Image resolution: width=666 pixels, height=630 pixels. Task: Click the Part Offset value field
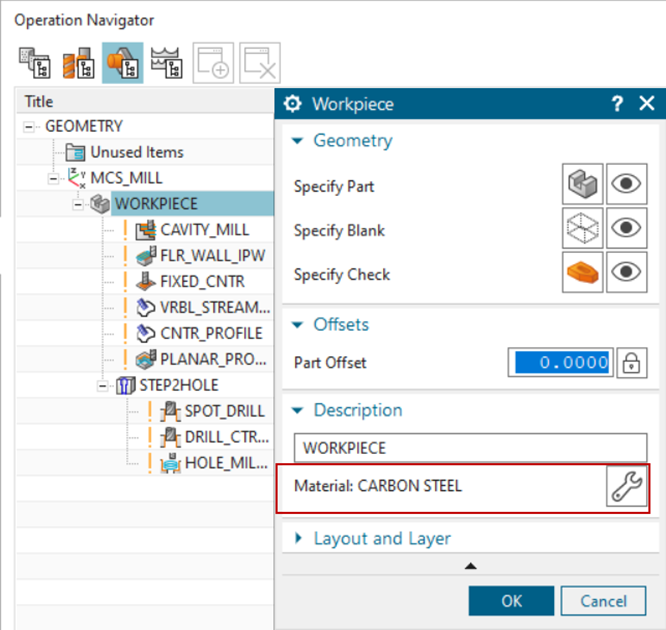(x=559, y=363)
